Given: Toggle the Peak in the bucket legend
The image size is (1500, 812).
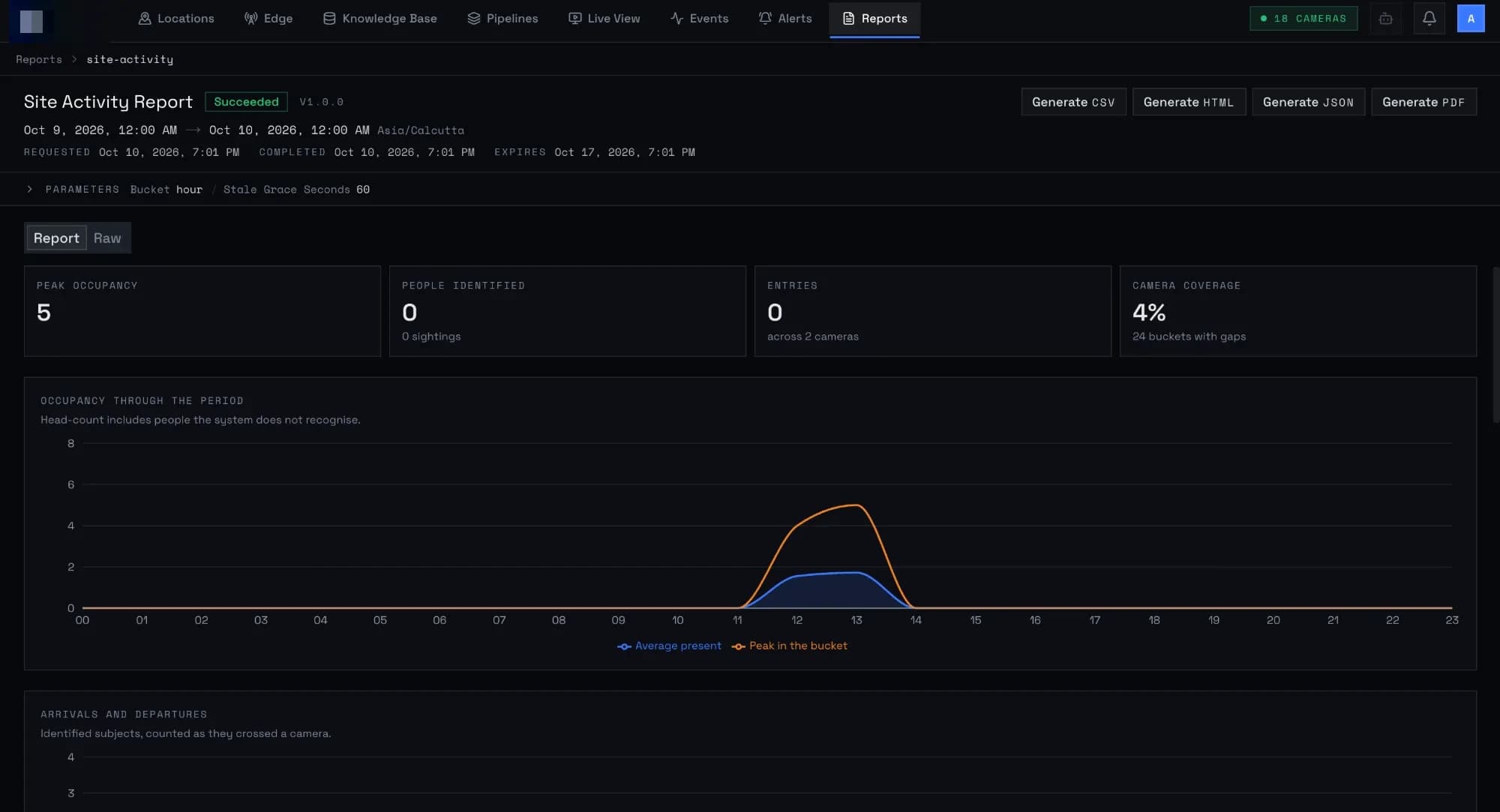Looking at the screenshot, I should 789,646.
